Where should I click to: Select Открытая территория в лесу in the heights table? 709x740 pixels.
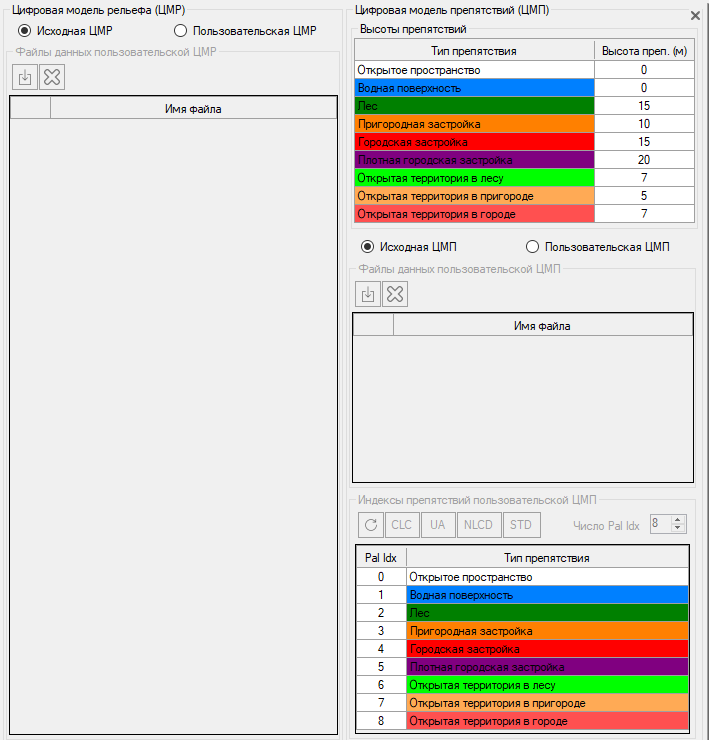point(474,178)
